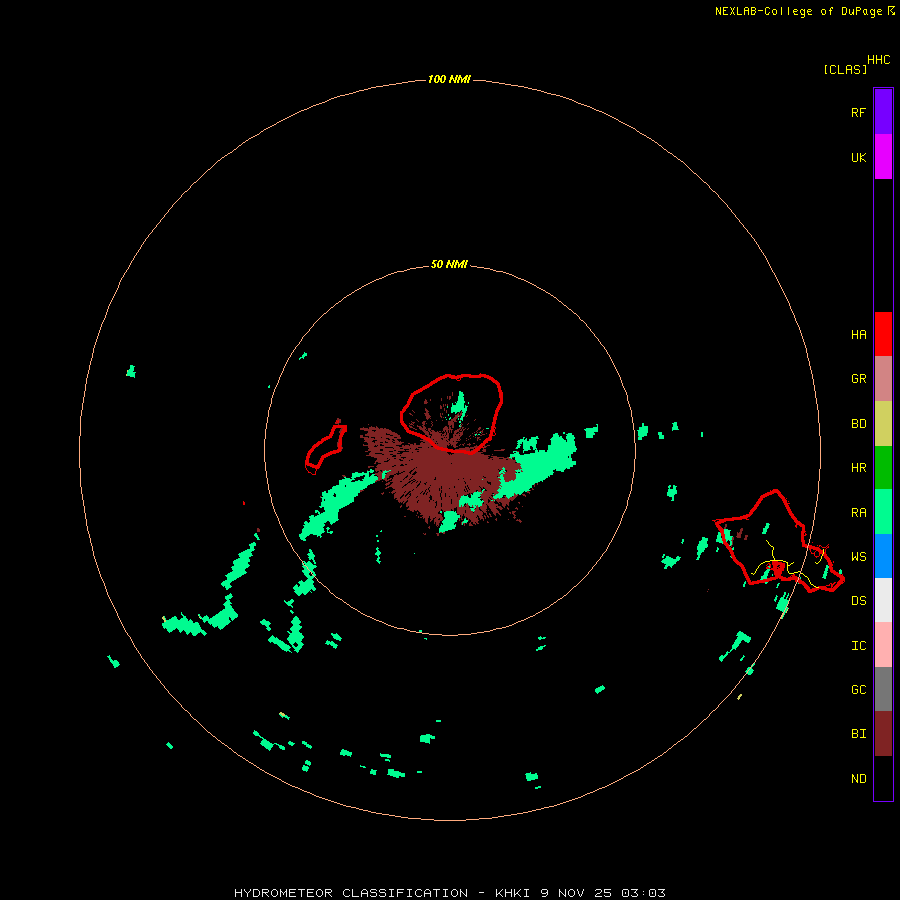Image resolution: width=900 pixels, height=900 pixels.
Task: Click the GC legend label
Action: tap(858, 689)
